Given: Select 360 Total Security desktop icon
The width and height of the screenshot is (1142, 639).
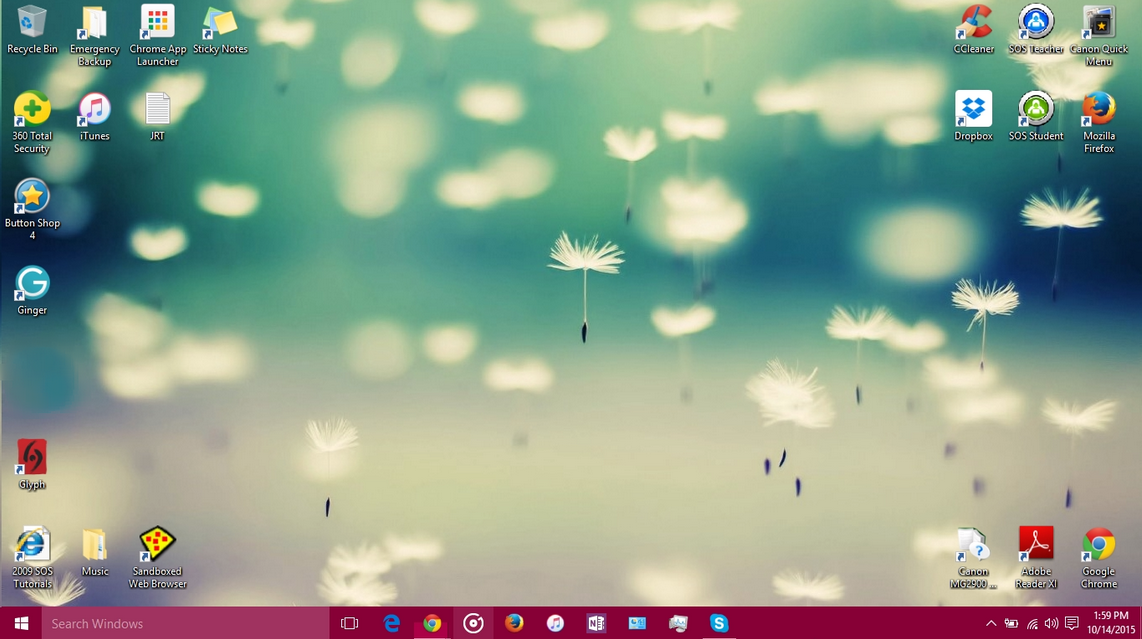Looking at the screenshot, I should 32,122.
